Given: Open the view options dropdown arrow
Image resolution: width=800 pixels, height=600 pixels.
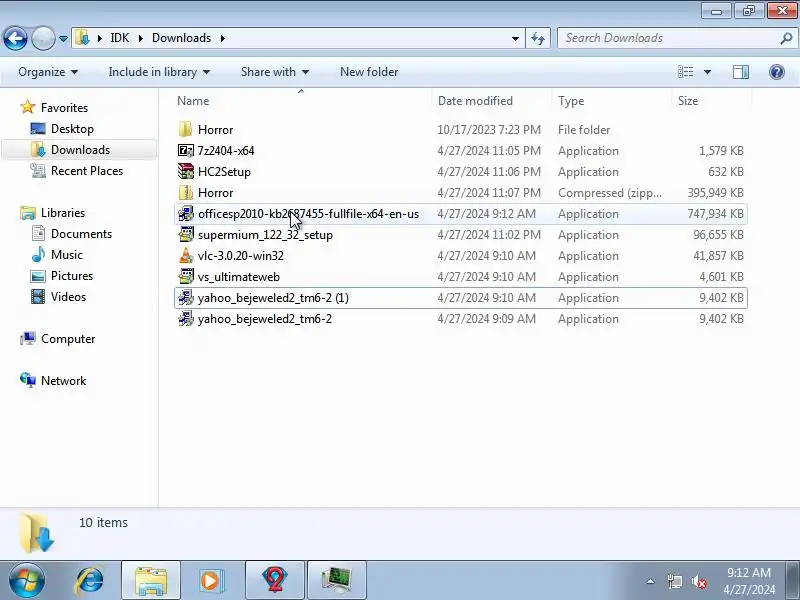Looking at the screenshot, I should coord(707,72).
